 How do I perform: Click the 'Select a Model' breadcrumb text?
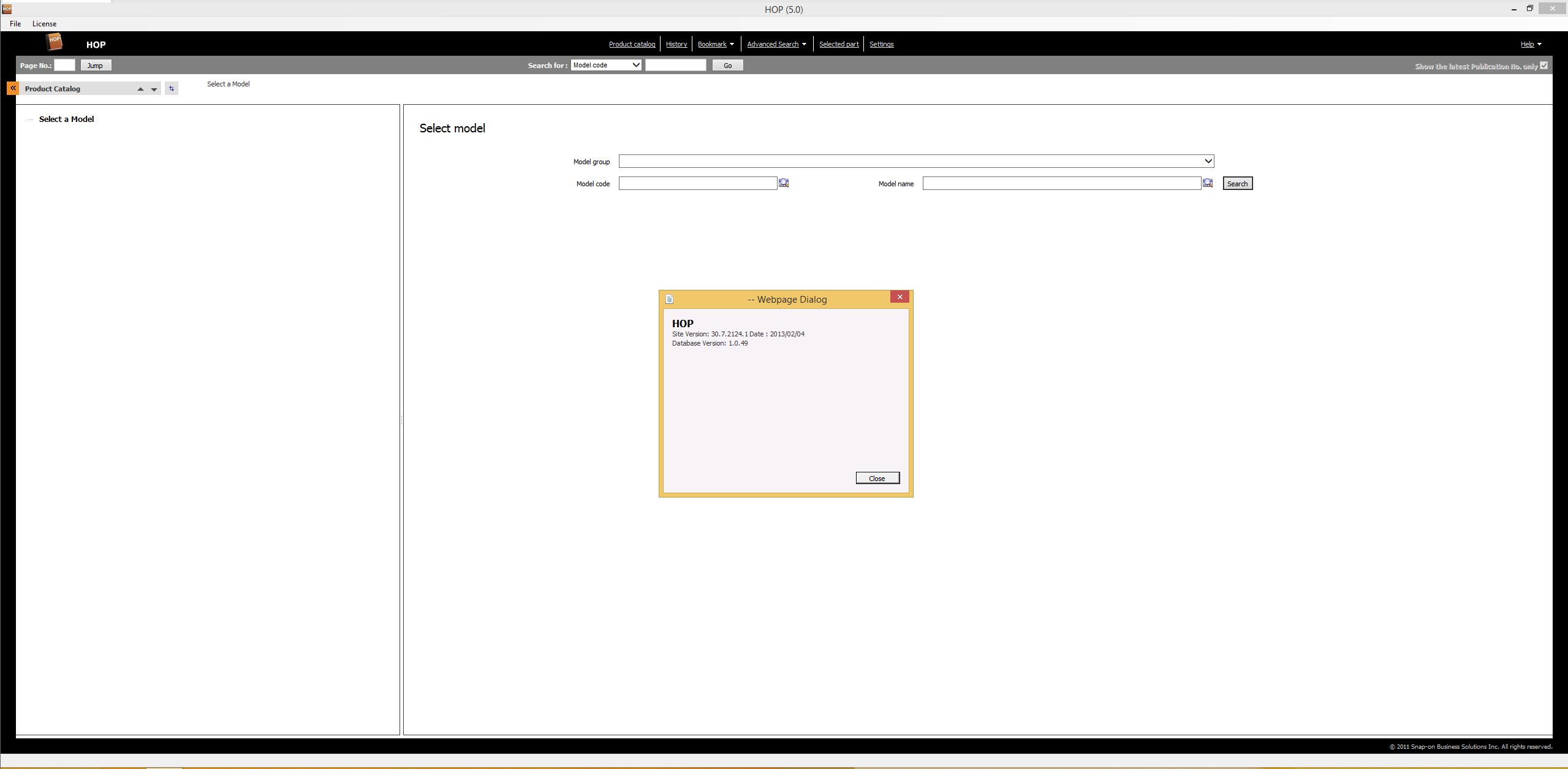(229, 84)
